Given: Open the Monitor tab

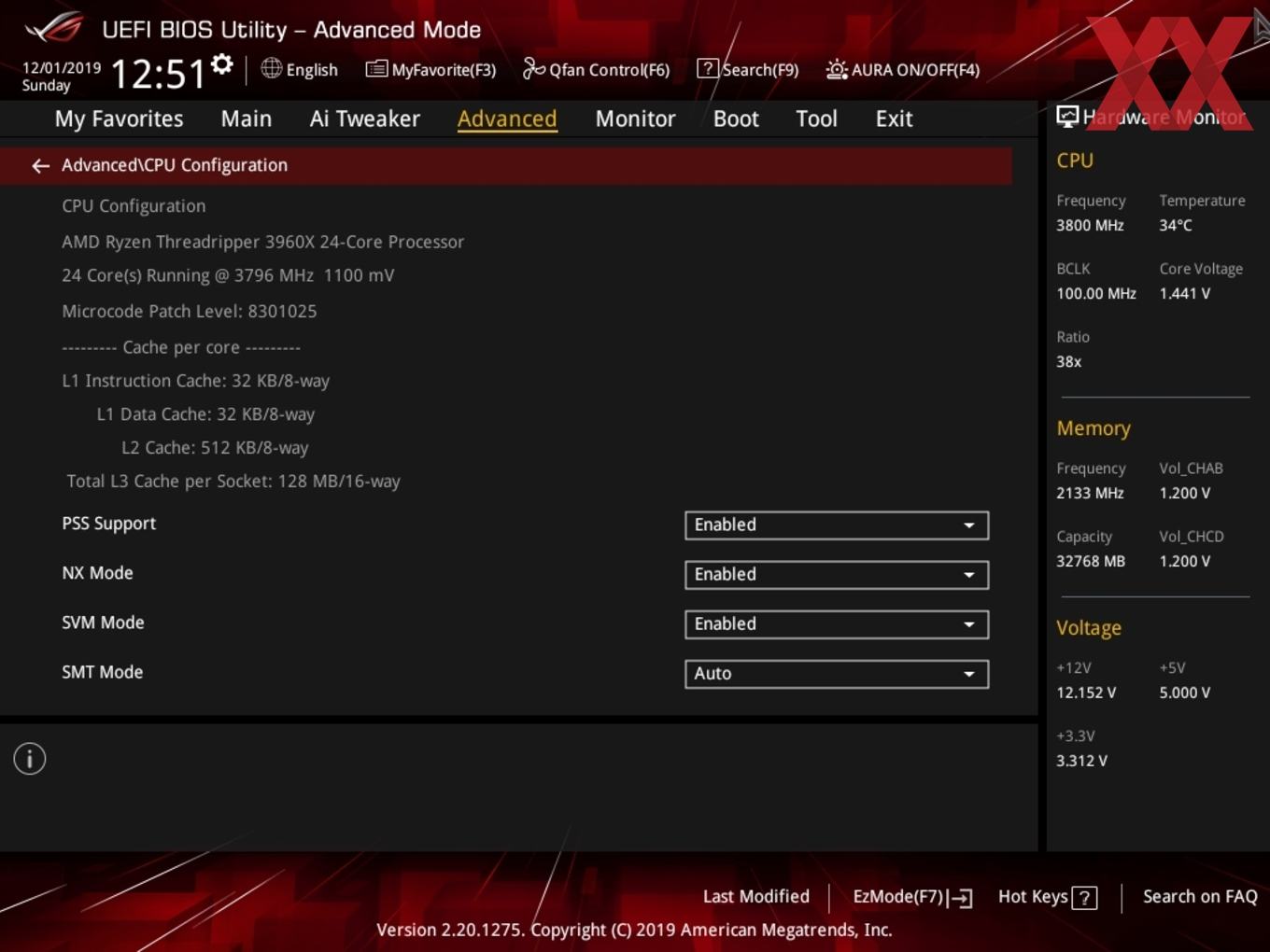Looking at the screenshot, I should (x=635, y=119).
